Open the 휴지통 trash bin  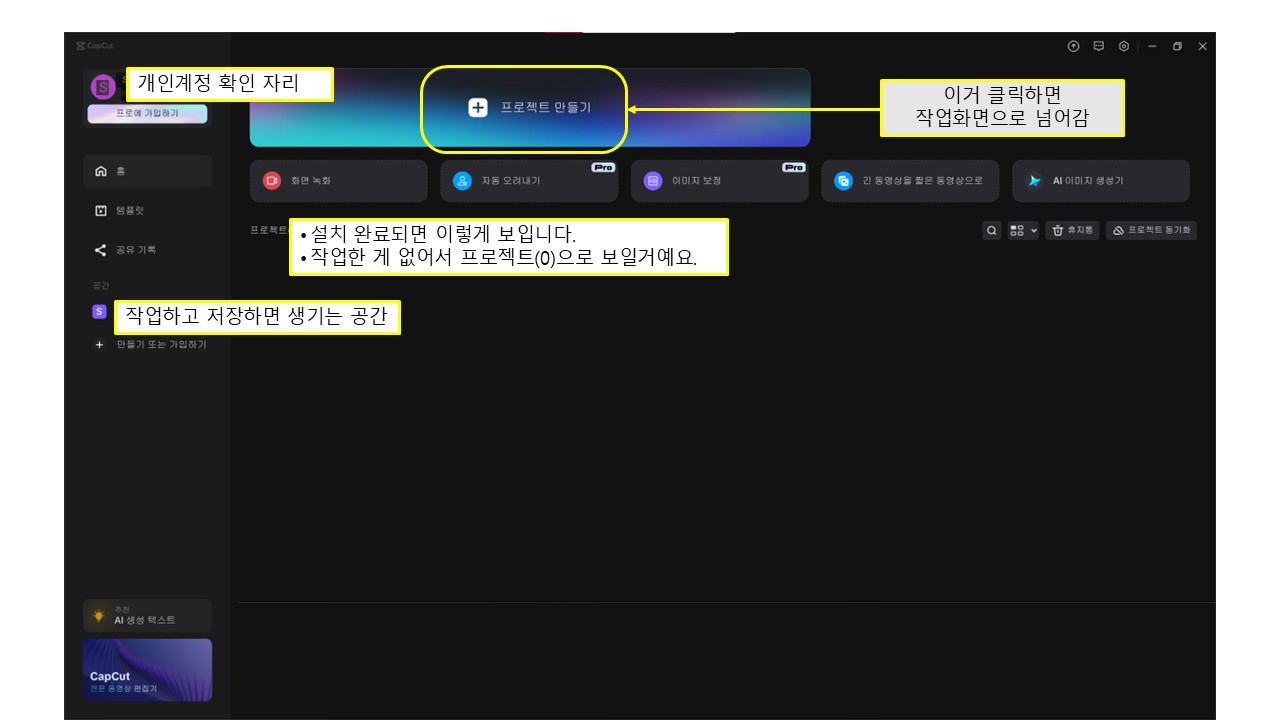1071,229
